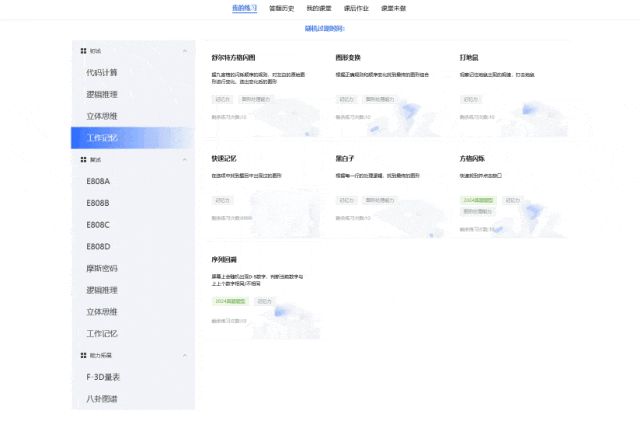Collapse the sidebar section containing E808A

(x=184, y=159)
